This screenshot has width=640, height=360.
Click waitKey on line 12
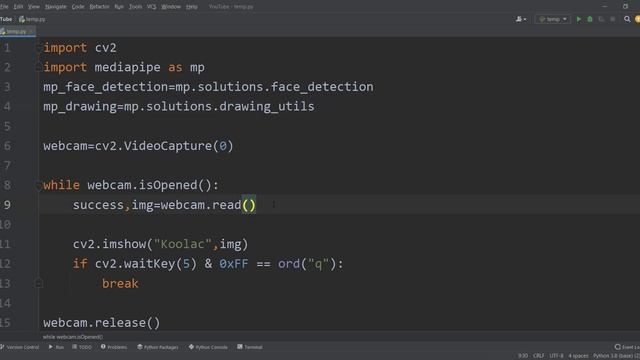coord(150,264)
